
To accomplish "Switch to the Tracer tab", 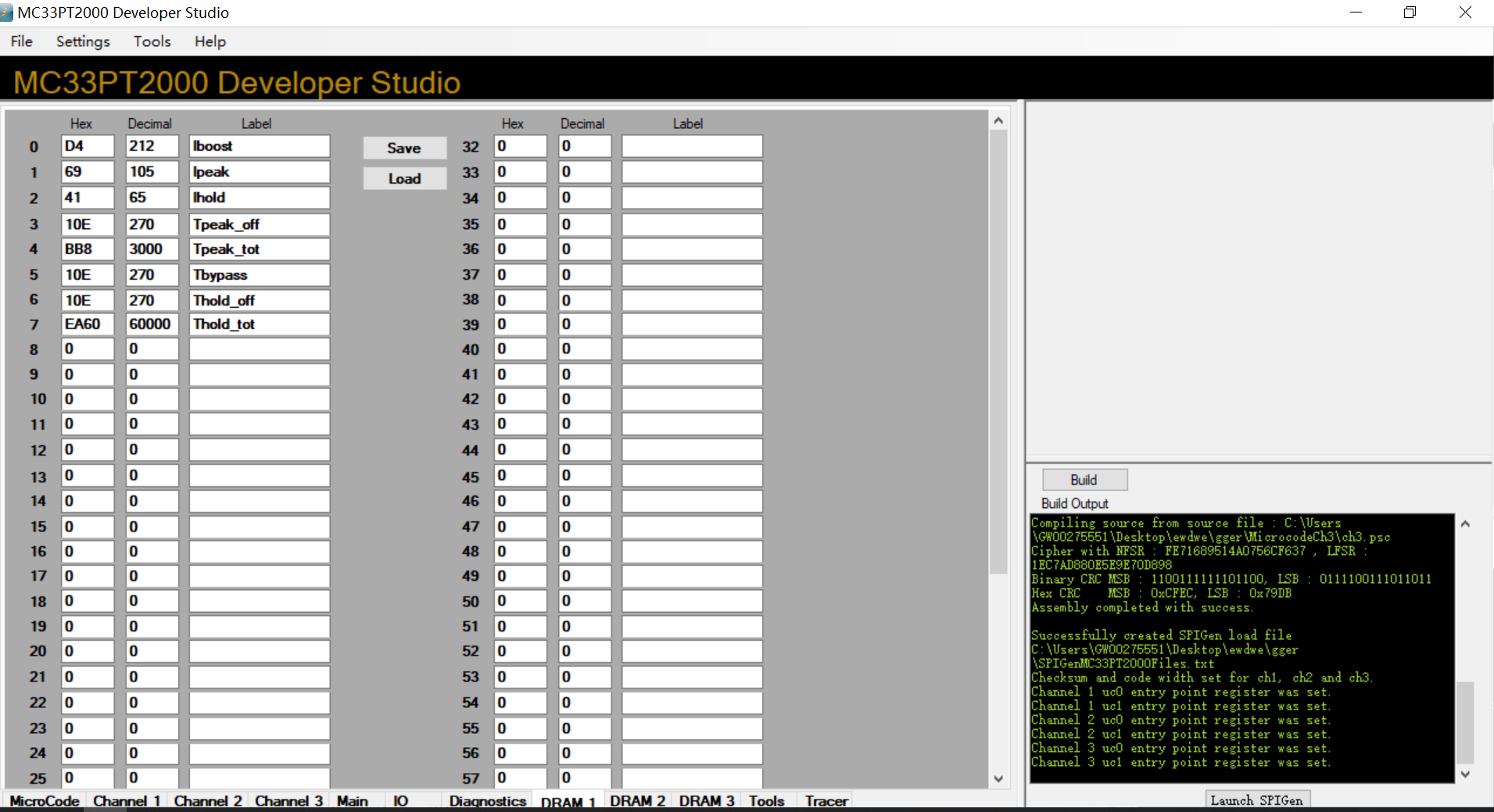I will pos(826,801).
